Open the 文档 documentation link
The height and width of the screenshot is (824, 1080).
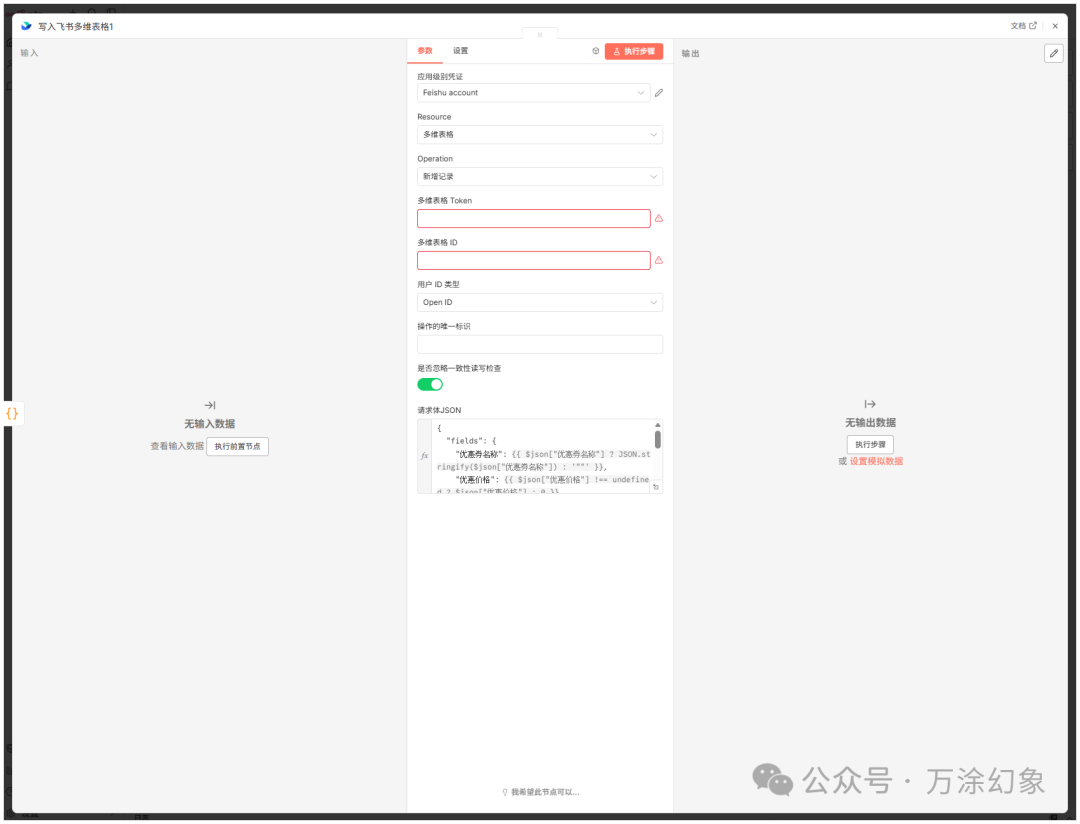1023,25
